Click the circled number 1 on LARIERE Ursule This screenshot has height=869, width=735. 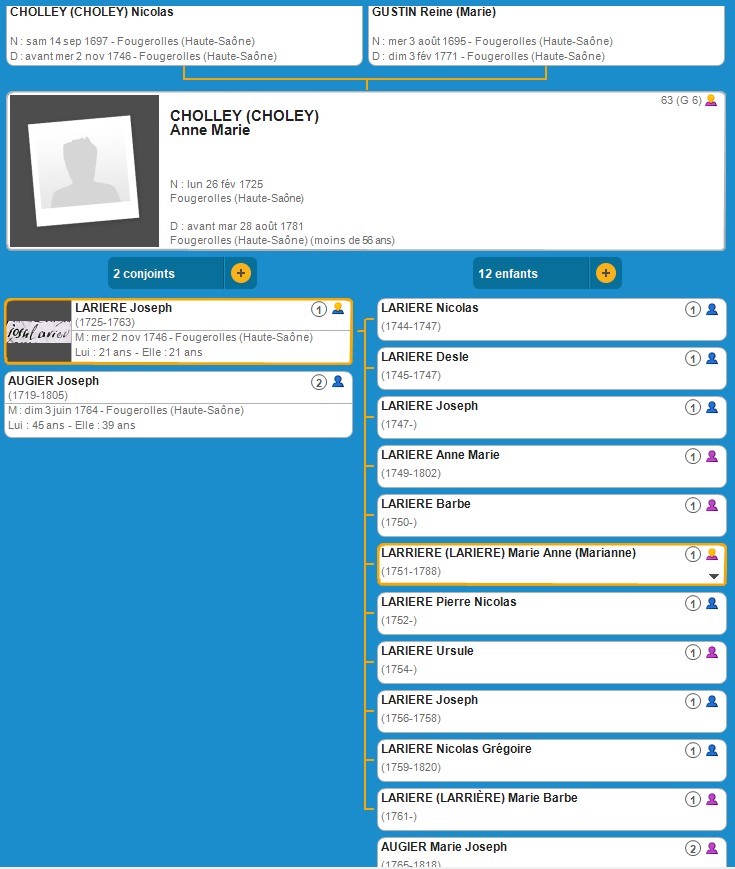(x=692, y=652)
